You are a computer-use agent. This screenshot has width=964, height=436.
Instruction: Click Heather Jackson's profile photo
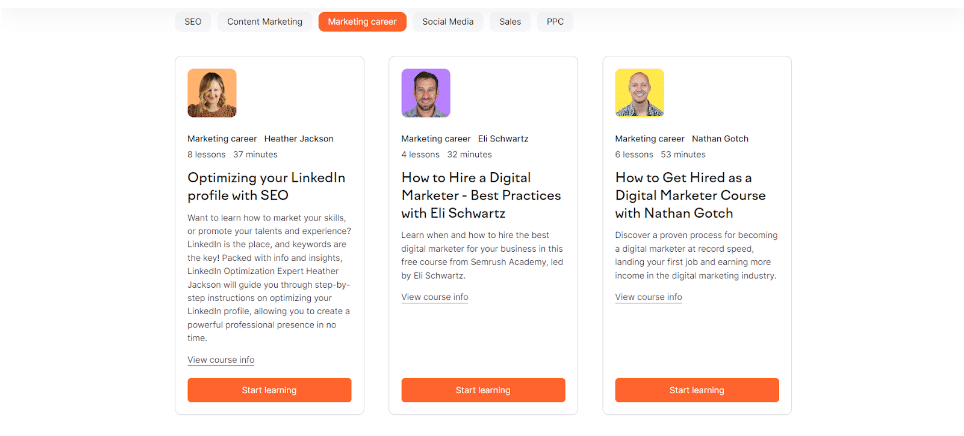click(x=212, y=93)
